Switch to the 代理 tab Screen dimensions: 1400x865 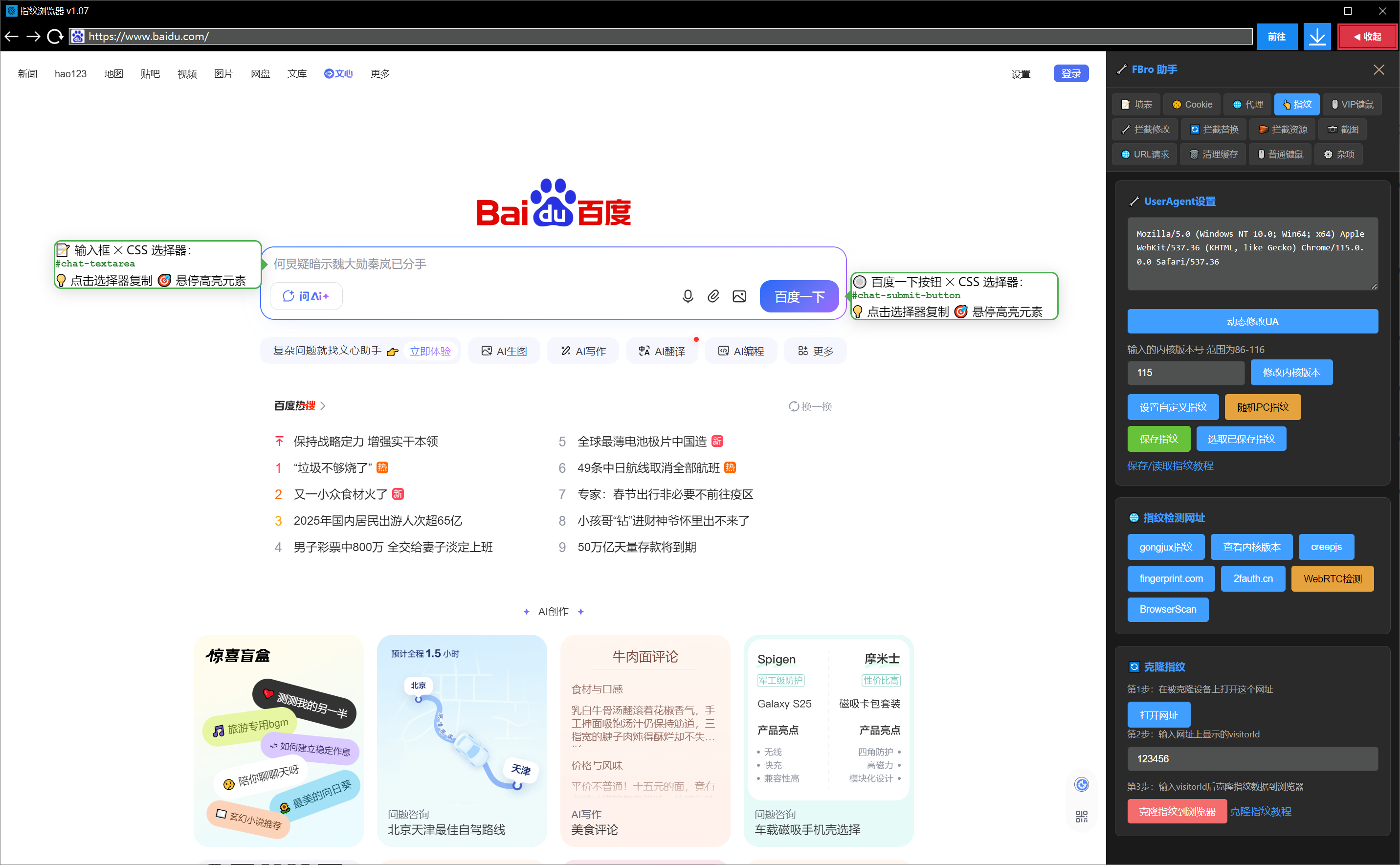[x=1248, y=105]
